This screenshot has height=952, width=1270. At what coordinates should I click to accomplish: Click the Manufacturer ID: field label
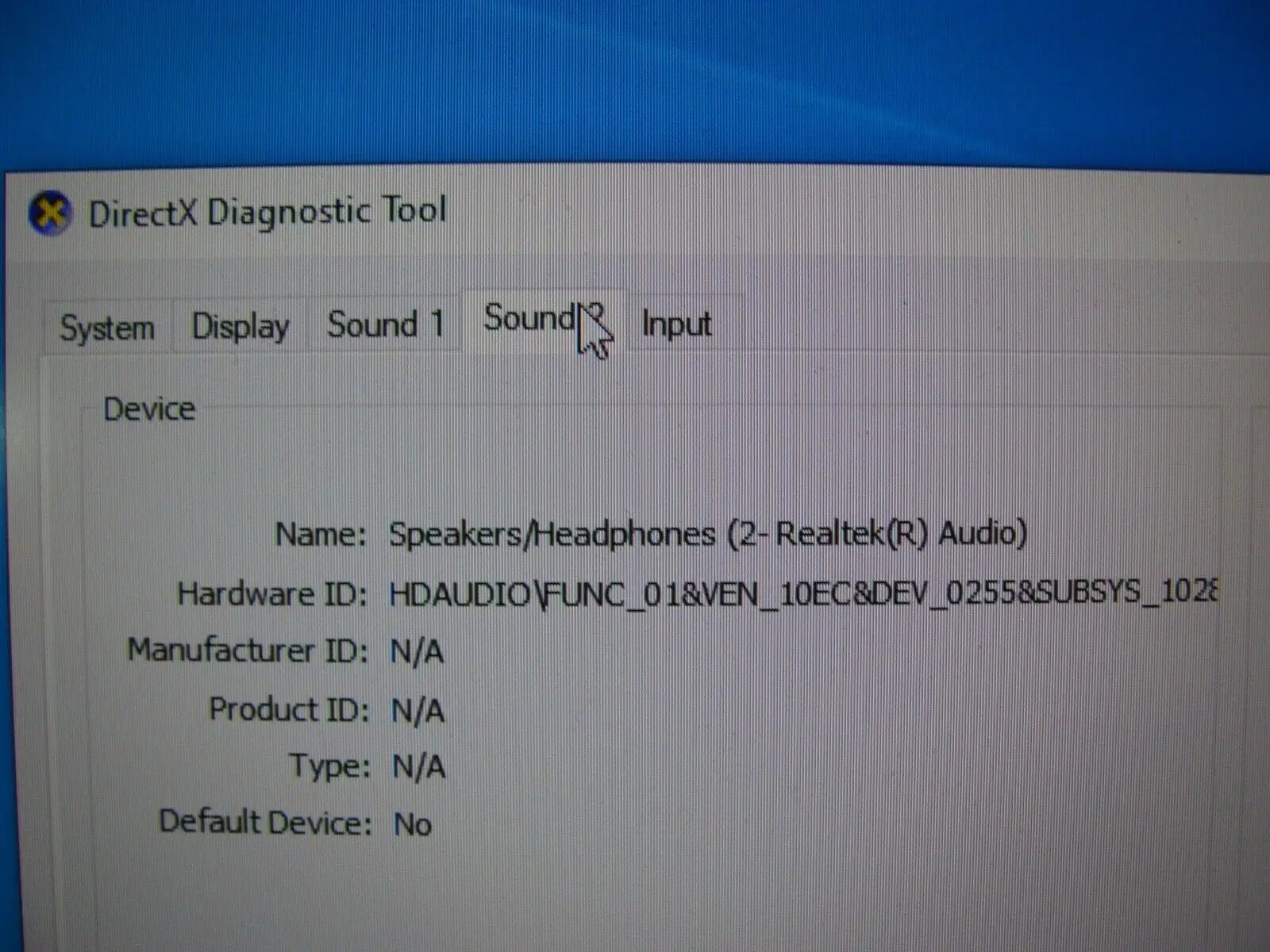pos(248,651)
